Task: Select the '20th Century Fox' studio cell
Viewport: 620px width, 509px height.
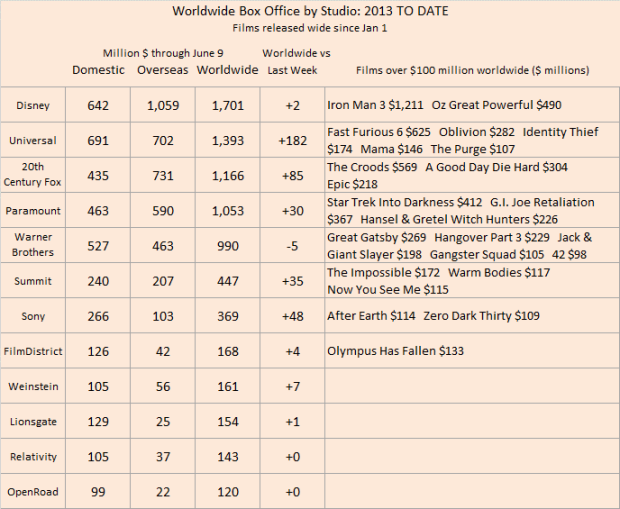Action: pyautogui.click(x=33, y=175)
